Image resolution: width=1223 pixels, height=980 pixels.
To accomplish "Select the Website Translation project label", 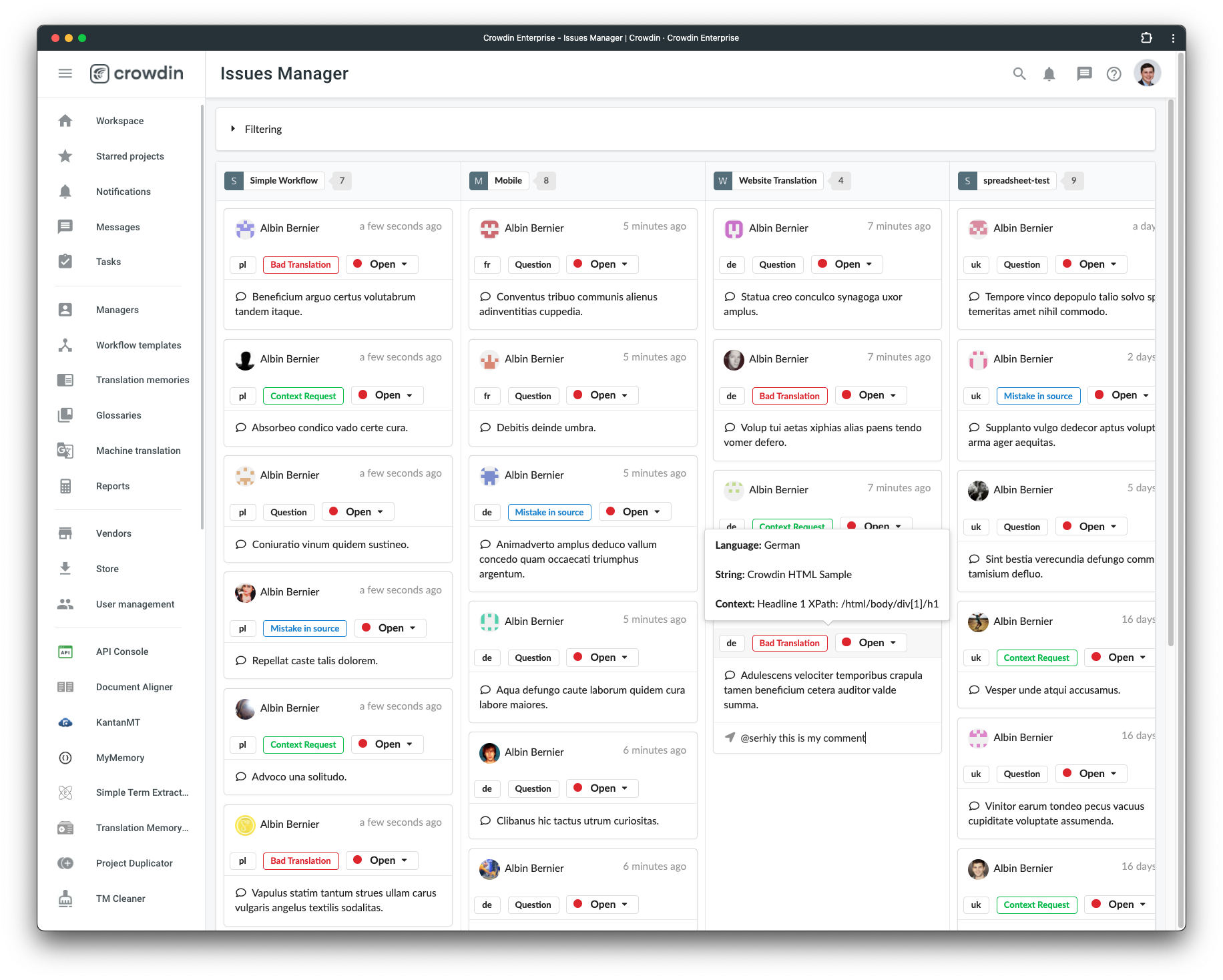I will (x=768, y=181).
